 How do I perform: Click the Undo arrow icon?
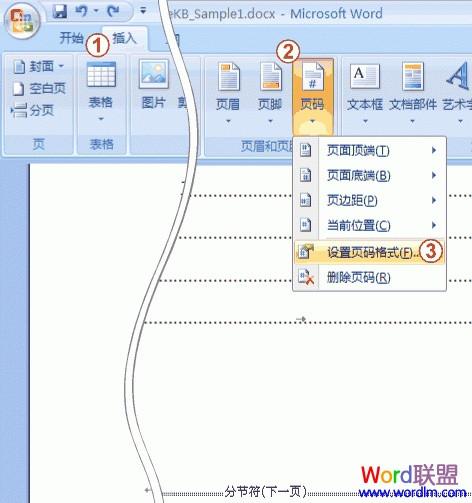coord(82,11)
